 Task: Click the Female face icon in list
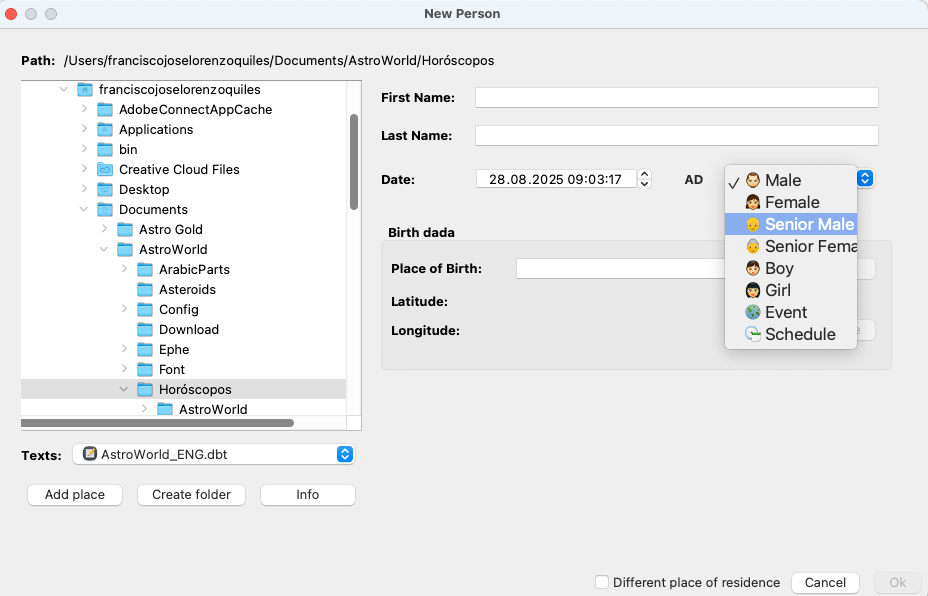[752, 202]
